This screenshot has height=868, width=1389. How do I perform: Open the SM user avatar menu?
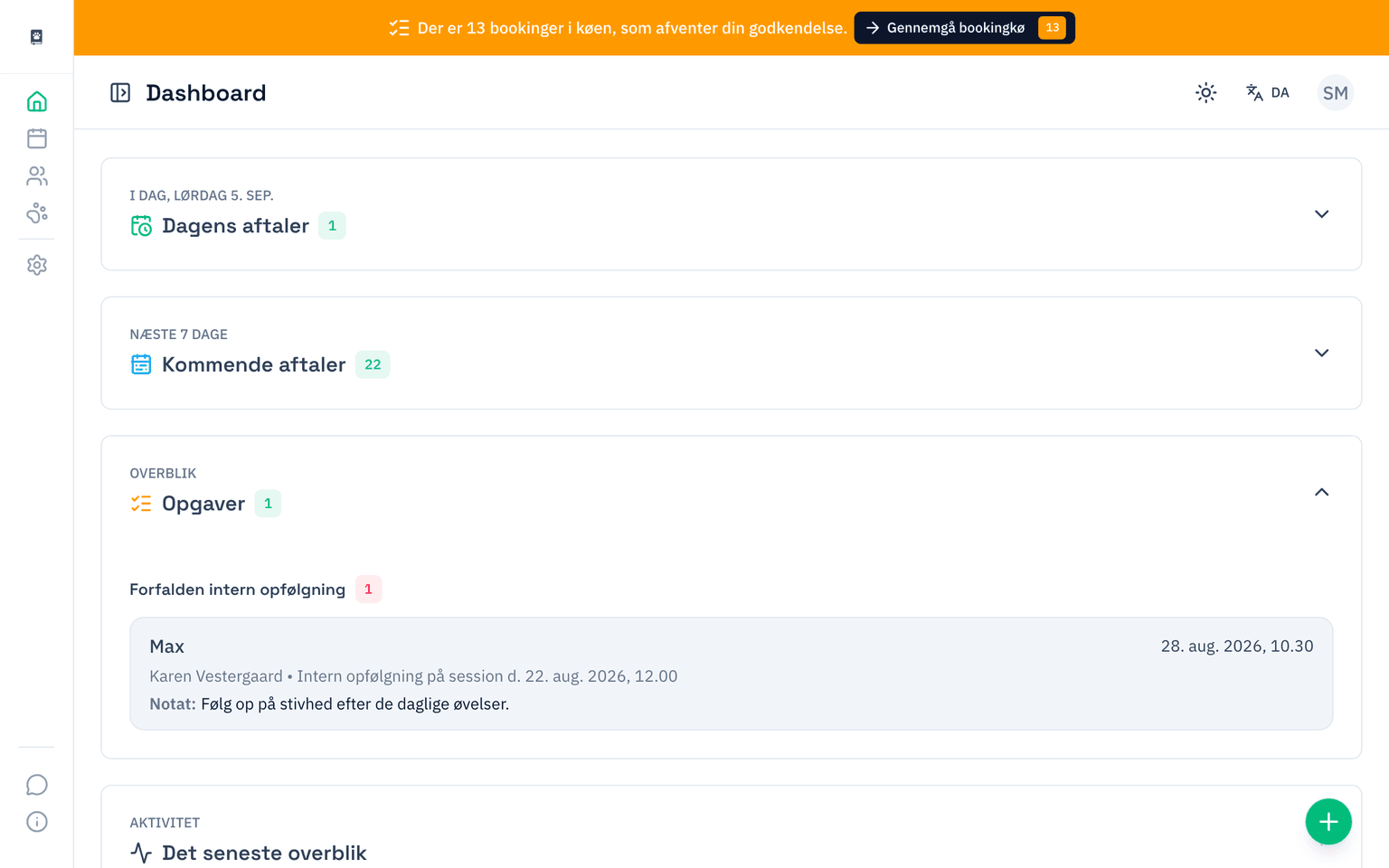tap(1335, 92)
